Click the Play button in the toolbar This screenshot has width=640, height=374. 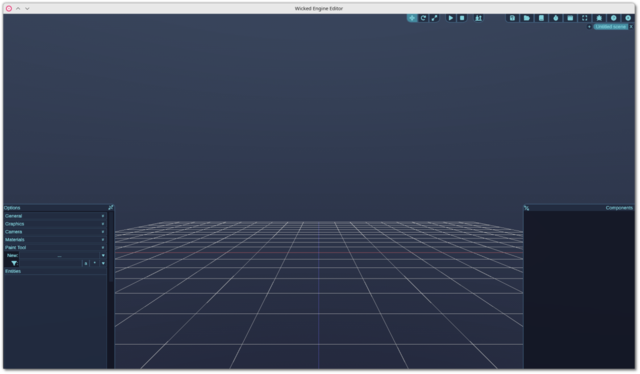tap(451, 18)
